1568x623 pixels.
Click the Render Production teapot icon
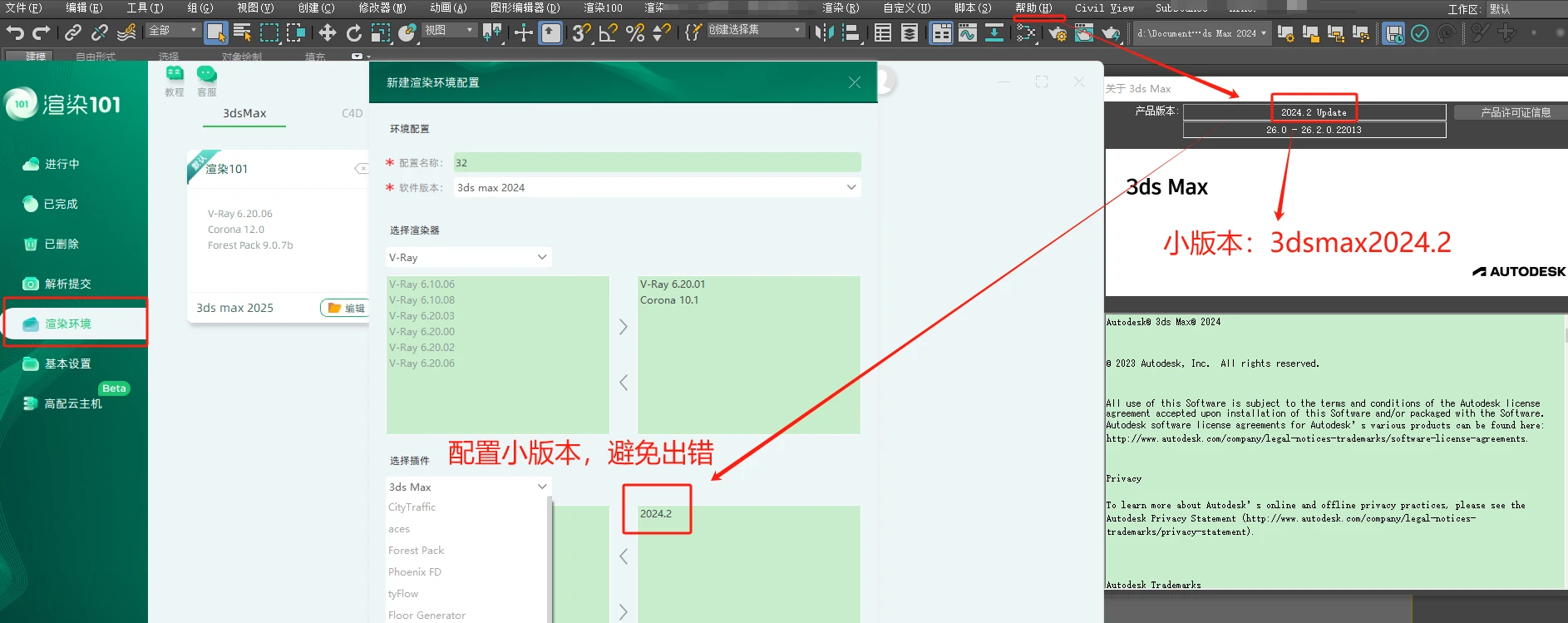1111,33
